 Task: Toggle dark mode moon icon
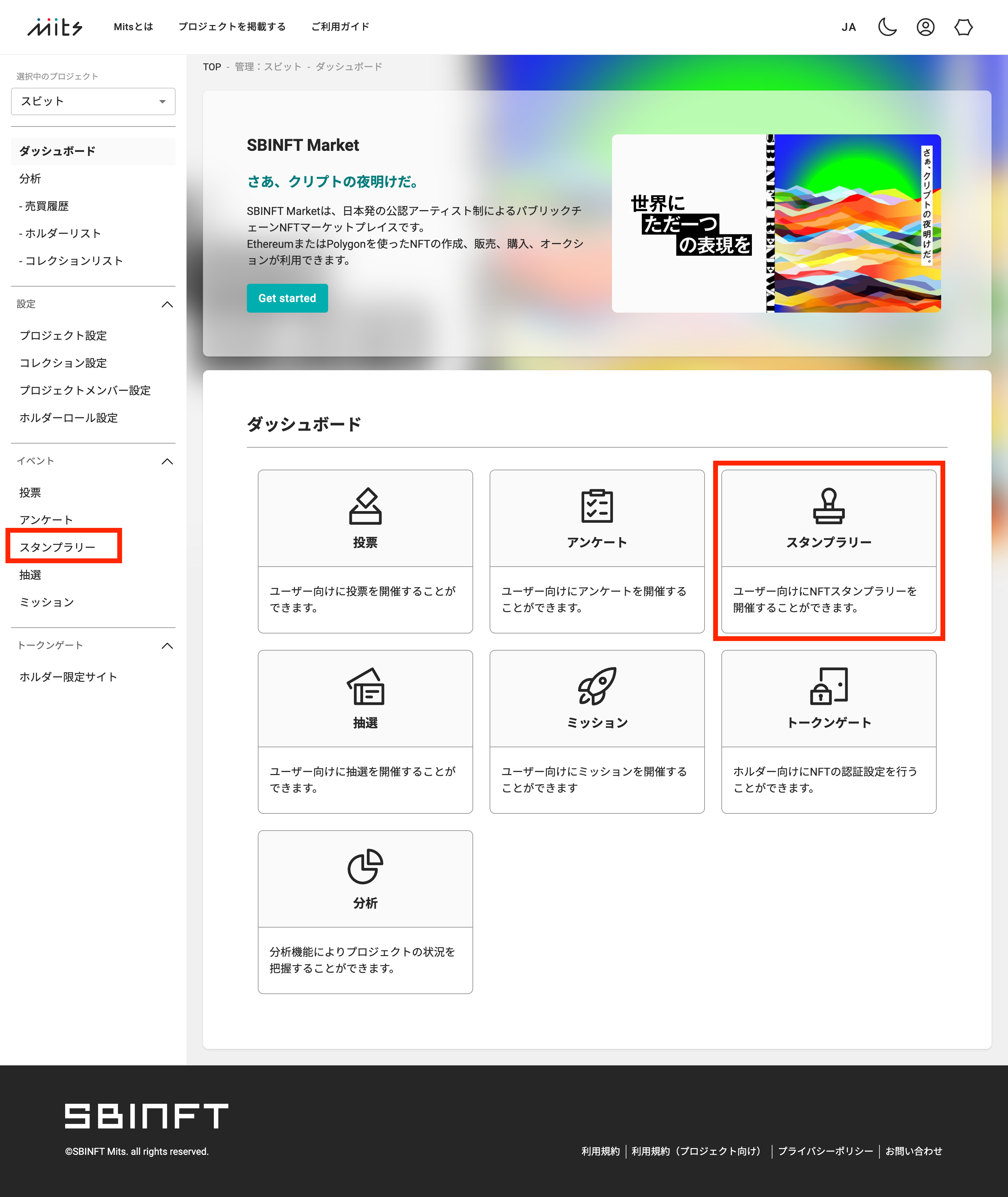tap(887, 27)
